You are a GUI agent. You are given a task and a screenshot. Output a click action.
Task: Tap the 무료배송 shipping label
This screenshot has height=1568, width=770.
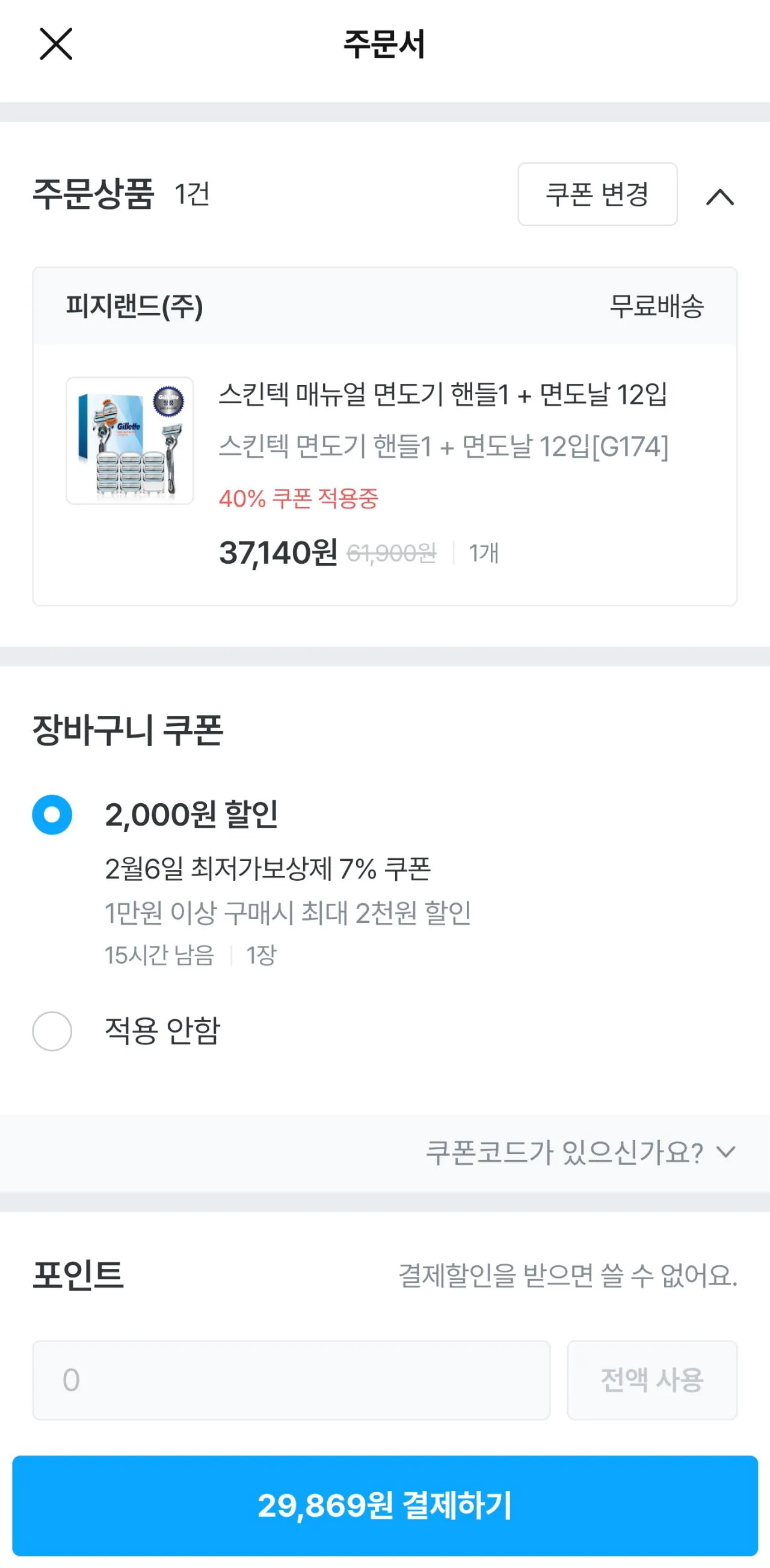click(656, 306)
